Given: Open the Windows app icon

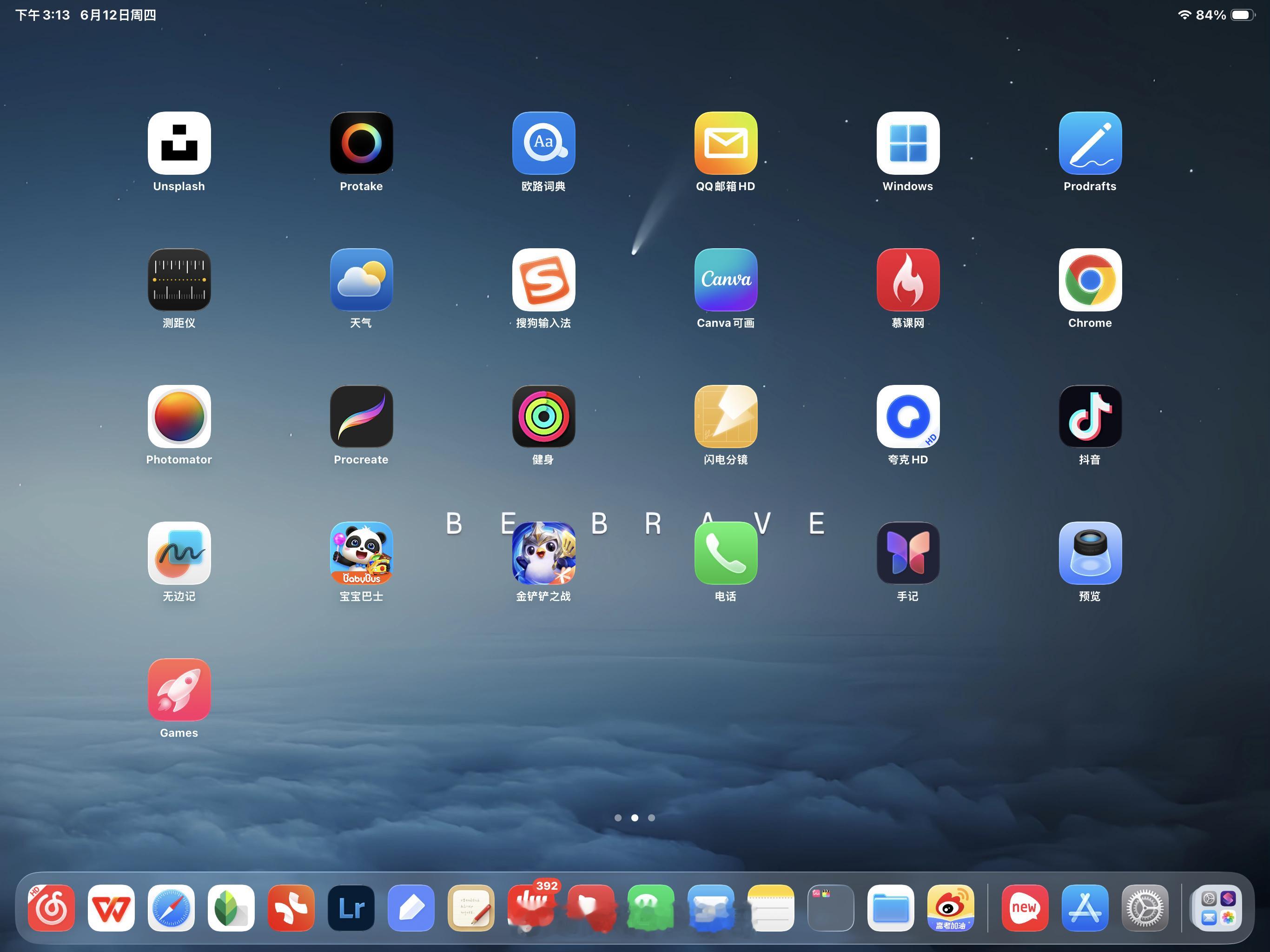Looking at the screenshot, I should coord(908,144).
